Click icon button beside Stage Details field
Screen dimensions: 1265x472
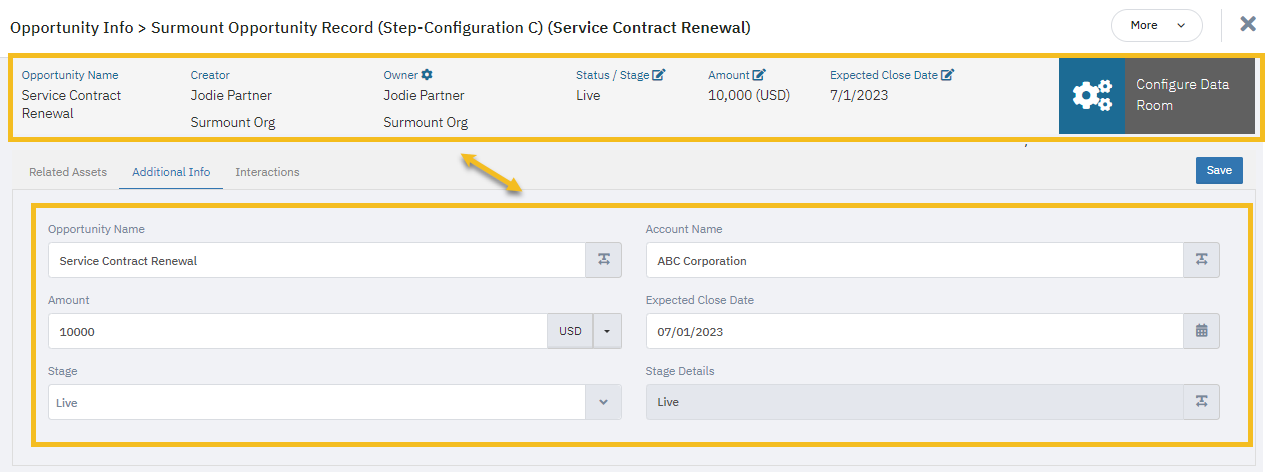click(1201, 402)
